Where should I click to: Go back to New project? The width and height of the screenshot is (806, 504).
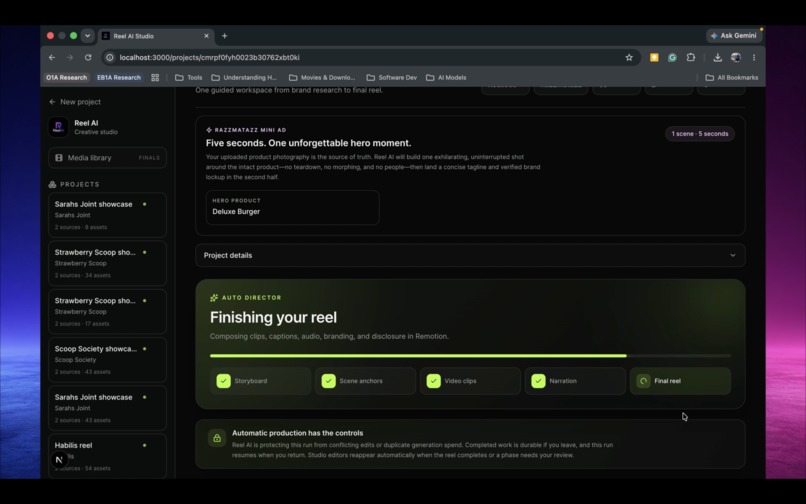point(75,102)
